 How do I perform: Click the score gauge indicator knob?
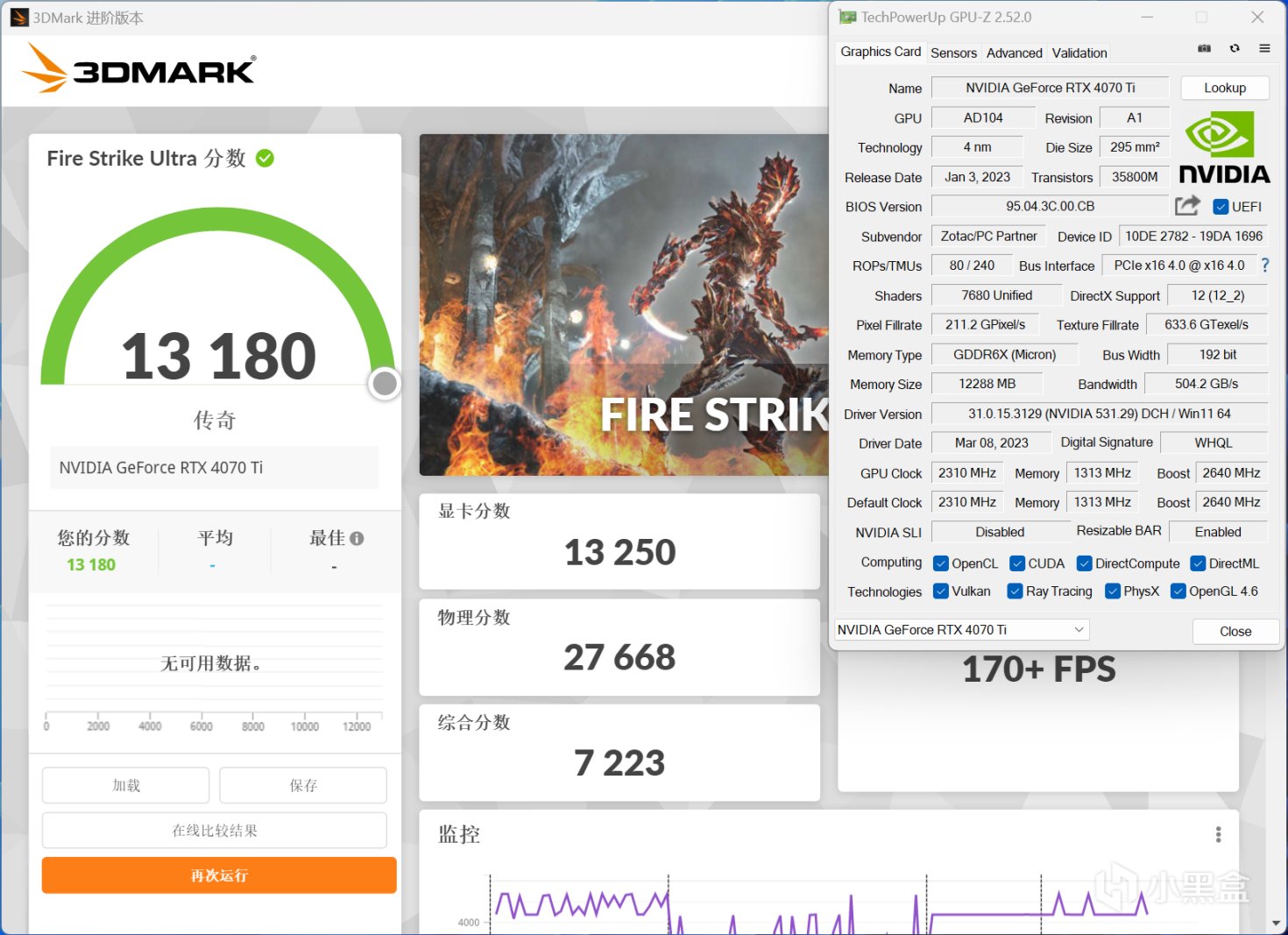point(385,383)
